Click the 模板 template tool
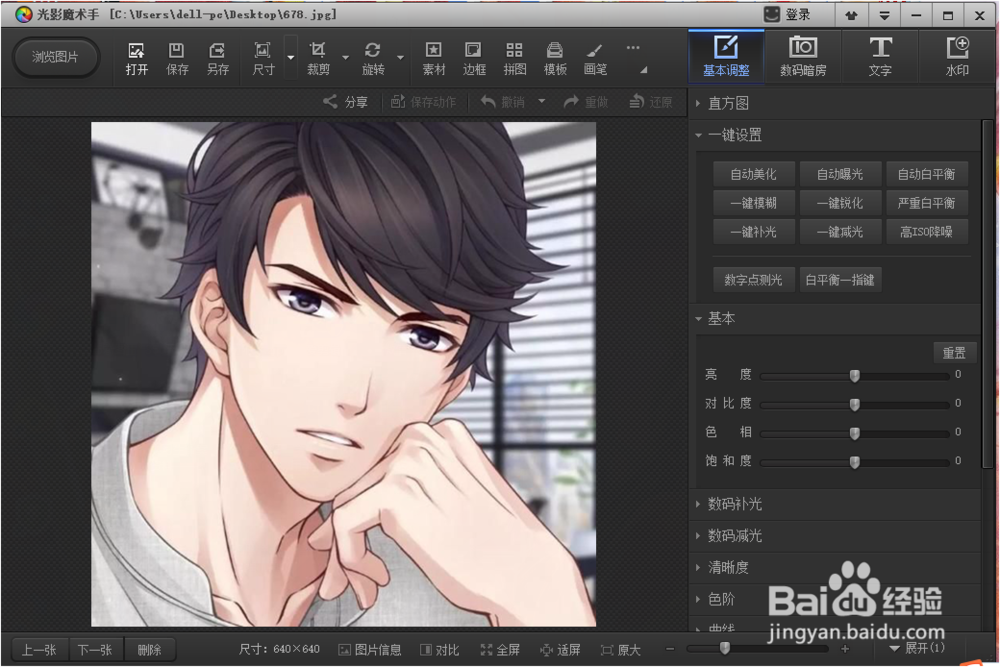The height and width of the screenshot is (667, 1000). 555,59
